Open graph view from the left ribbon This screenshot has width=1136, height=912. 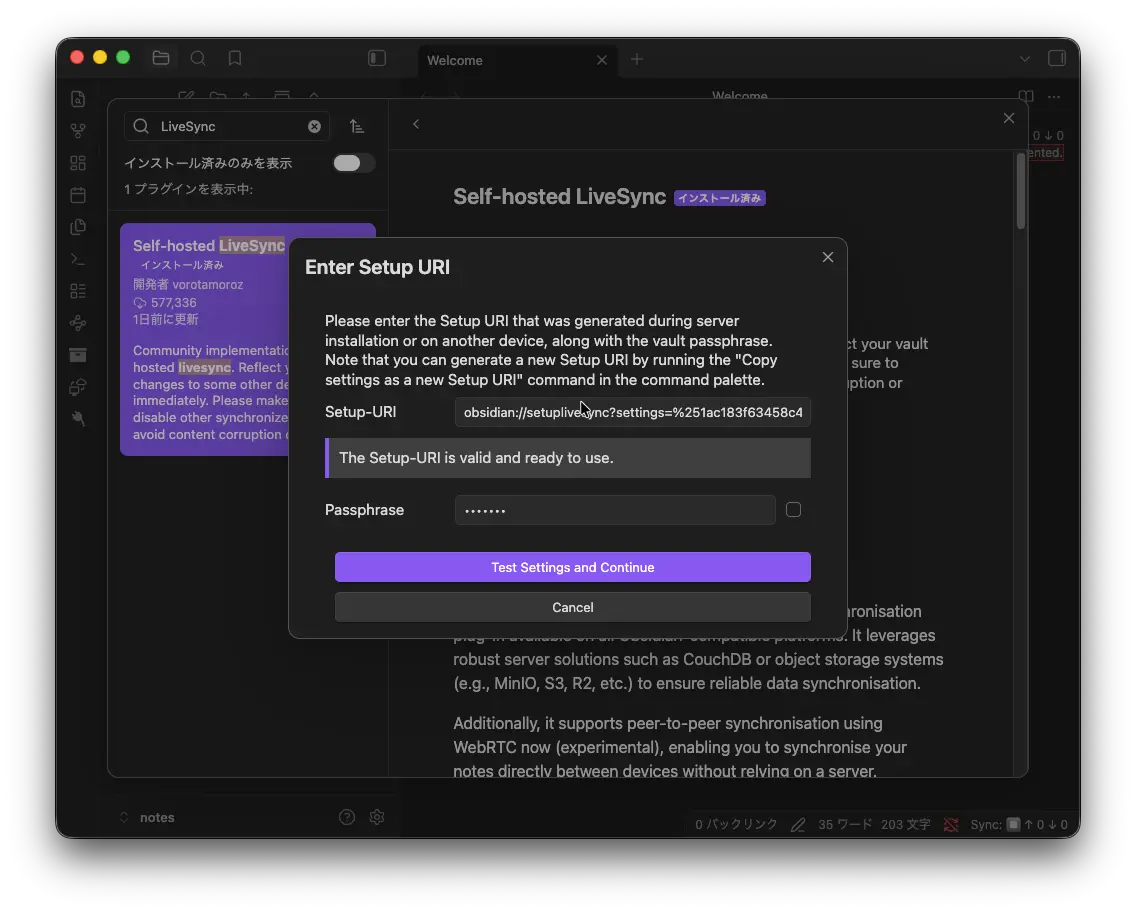78,130
